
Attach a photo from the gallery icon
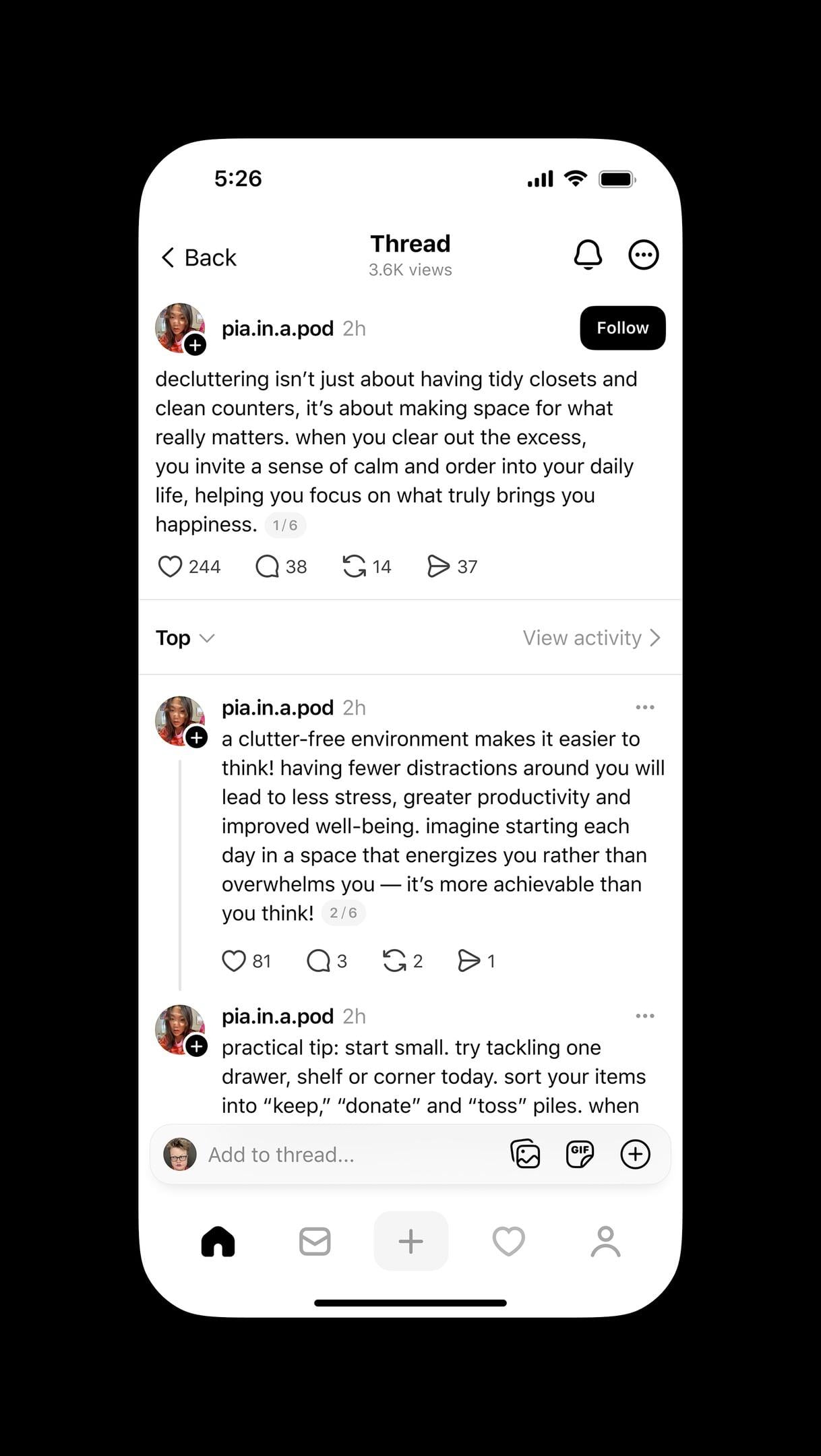[525, 1154]
